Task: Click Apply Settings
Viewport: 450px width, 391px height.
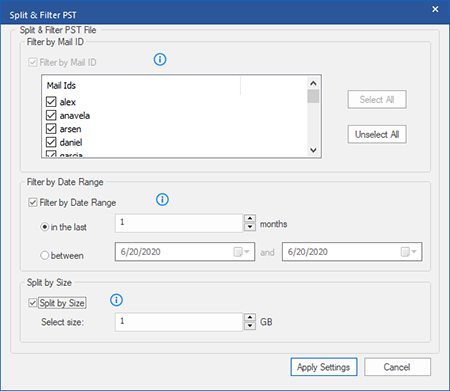Action: 324,367
